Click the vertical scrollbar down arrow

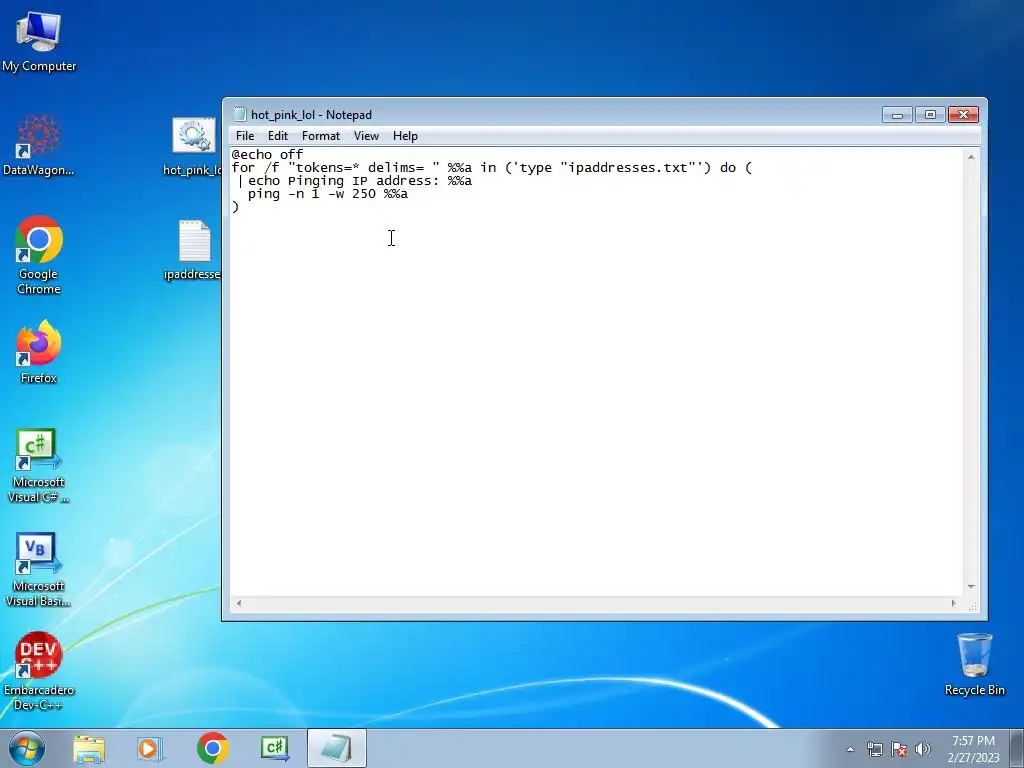(971, 587)
